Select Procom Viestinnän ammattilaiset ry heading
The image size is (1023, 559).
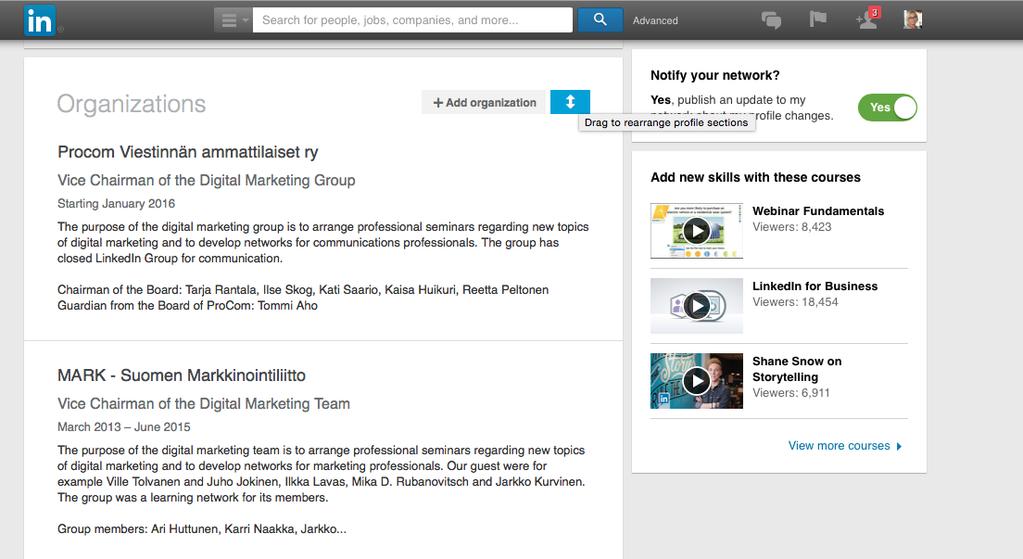click(188, 152)
